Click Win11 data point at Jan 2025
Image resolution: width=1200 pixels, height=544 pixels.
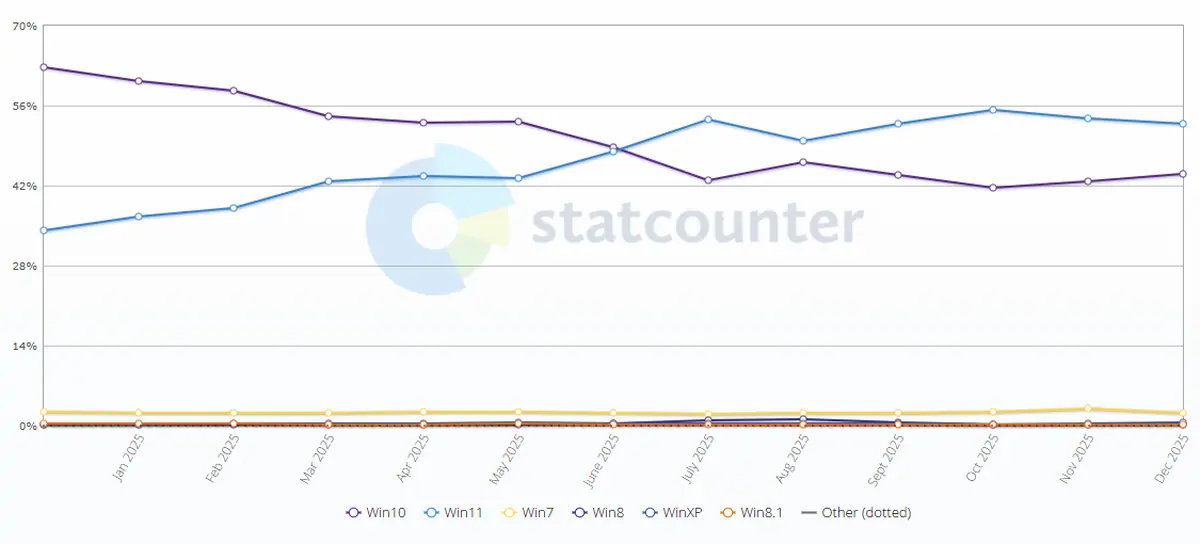(x=138, y=216)
